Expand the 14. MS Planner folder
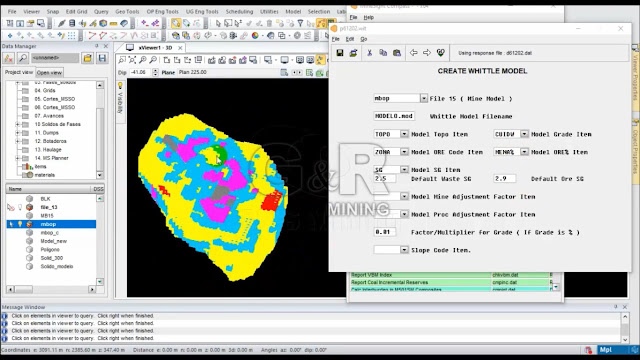The width and height of the screenshot is (640, 360). [x=17, y=158]
